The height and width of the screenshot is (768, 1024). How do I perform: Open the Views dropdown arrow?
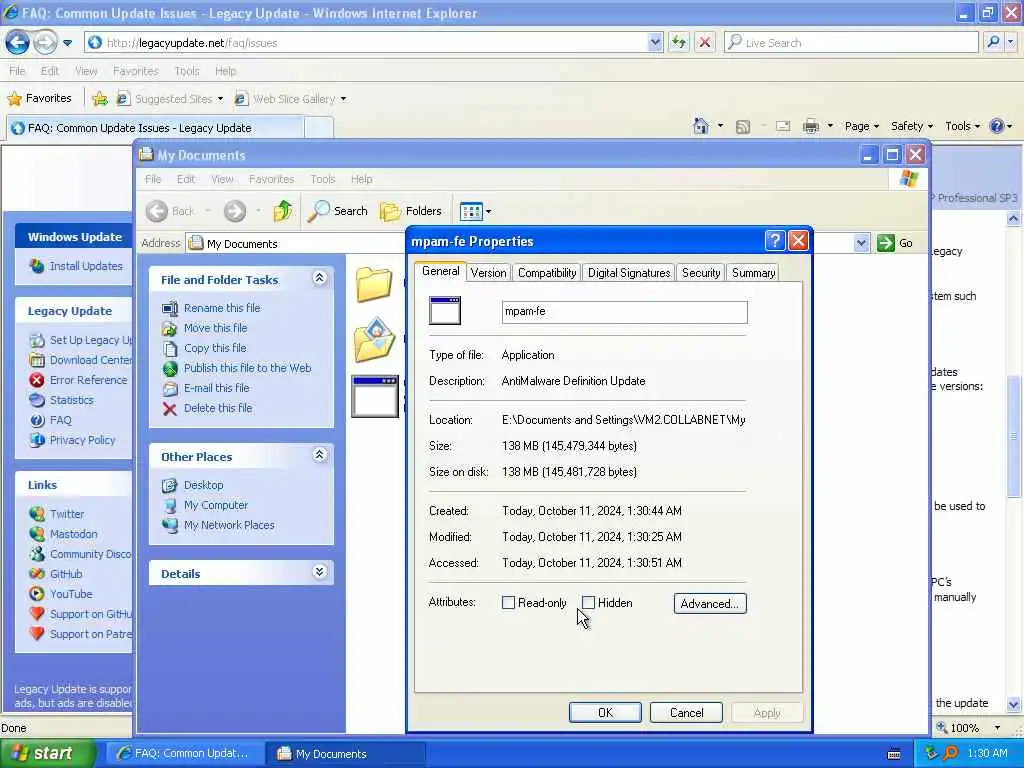point(488,212)
